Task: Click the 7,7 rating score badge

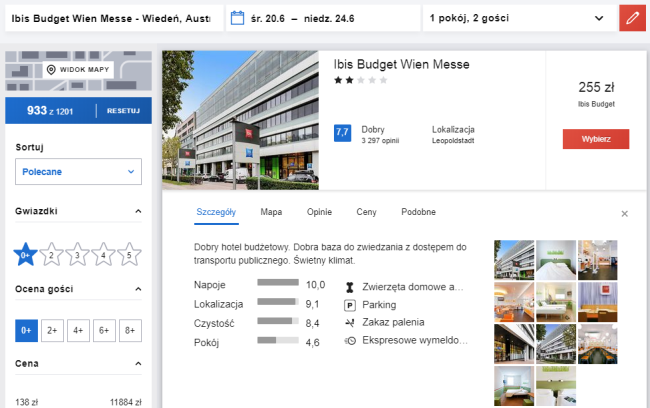Action: 342,132
